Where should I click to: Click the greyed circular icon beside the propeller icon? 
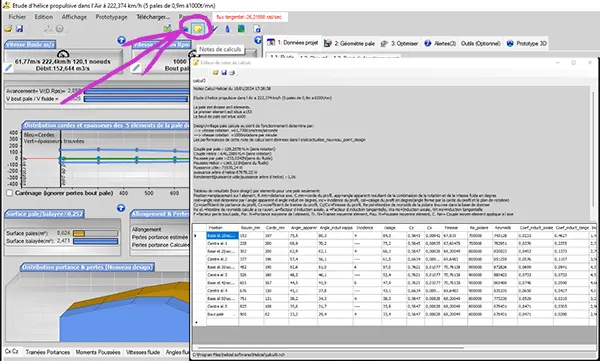pyautogui.click(x=60, y=29)
